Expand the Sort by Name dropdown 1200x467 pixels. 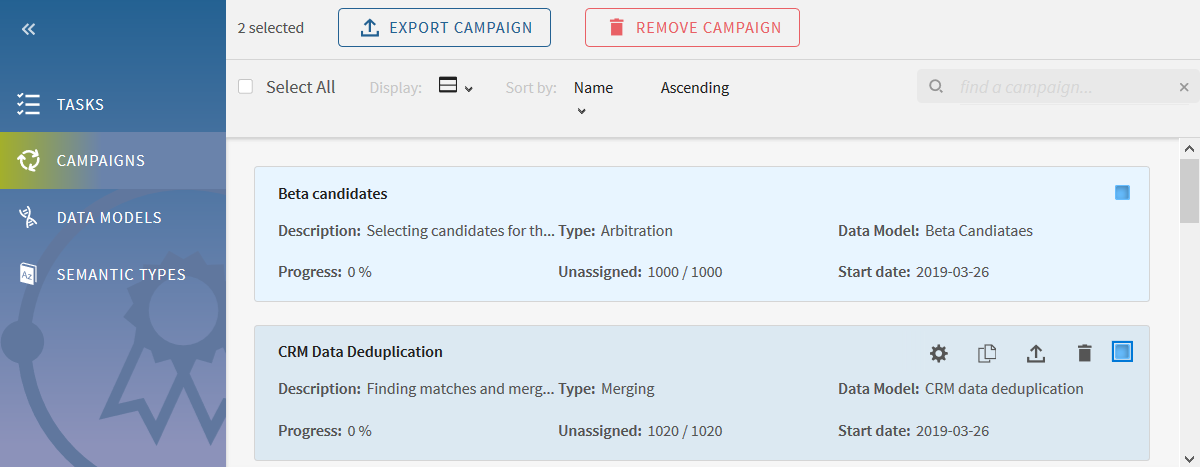[593, 96]
